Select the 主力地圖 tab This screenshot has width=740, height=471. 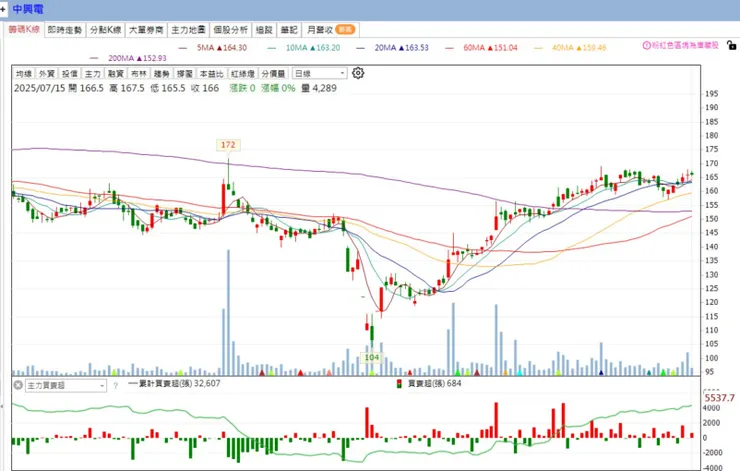[188, 30]
